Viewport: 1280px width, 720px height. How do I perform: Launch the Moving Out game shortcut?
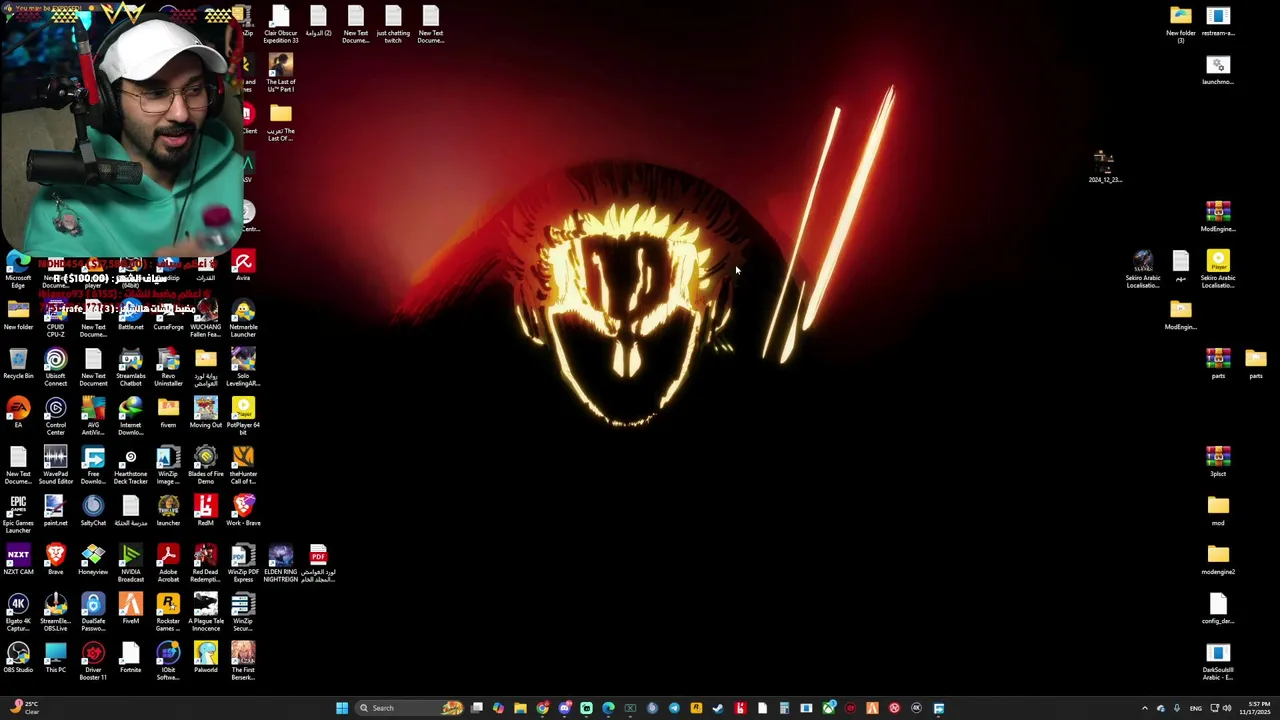(206, 413)
